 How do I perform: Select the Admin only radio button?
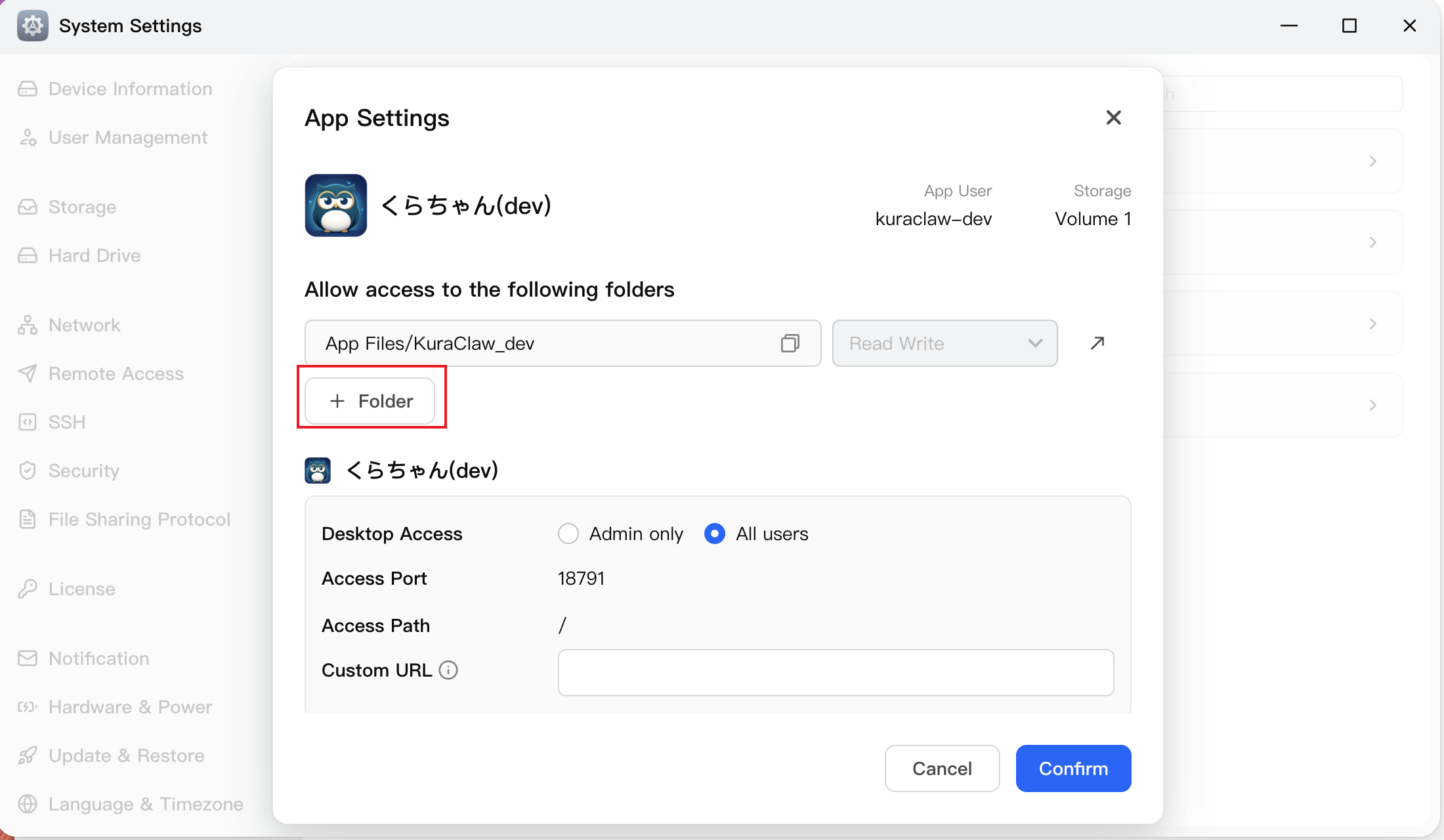click(568, 534)
